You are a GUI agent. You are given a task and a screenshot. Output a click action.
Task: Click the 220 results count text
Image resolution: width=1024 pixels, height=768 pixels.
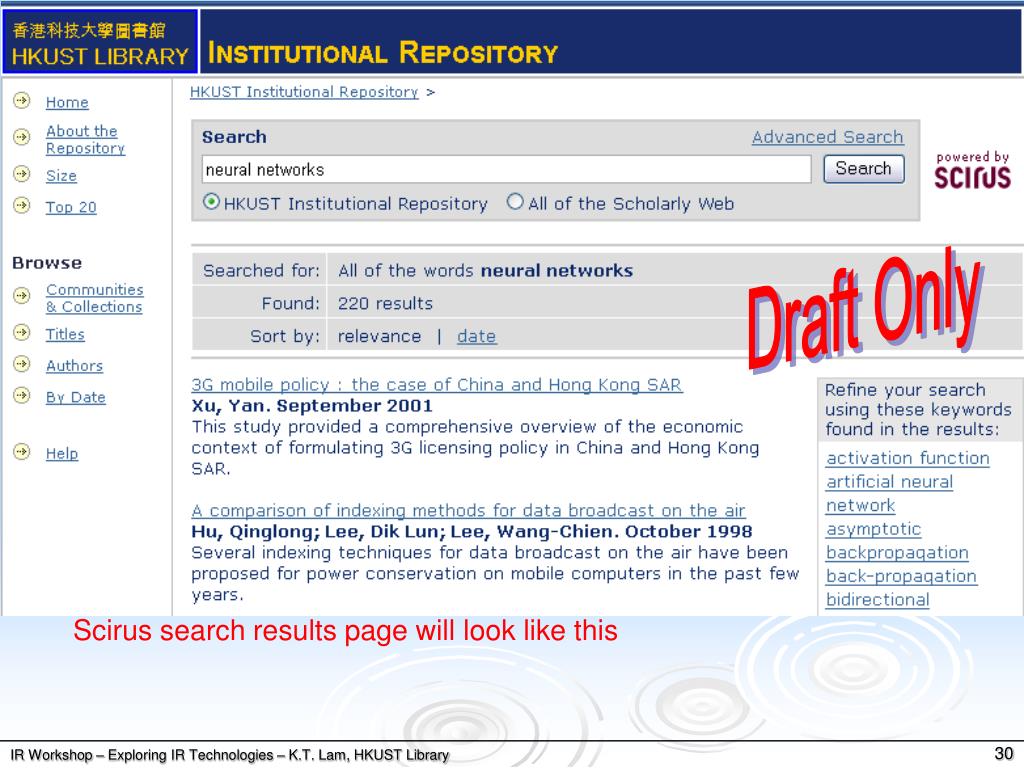click(x=385, y=304)
